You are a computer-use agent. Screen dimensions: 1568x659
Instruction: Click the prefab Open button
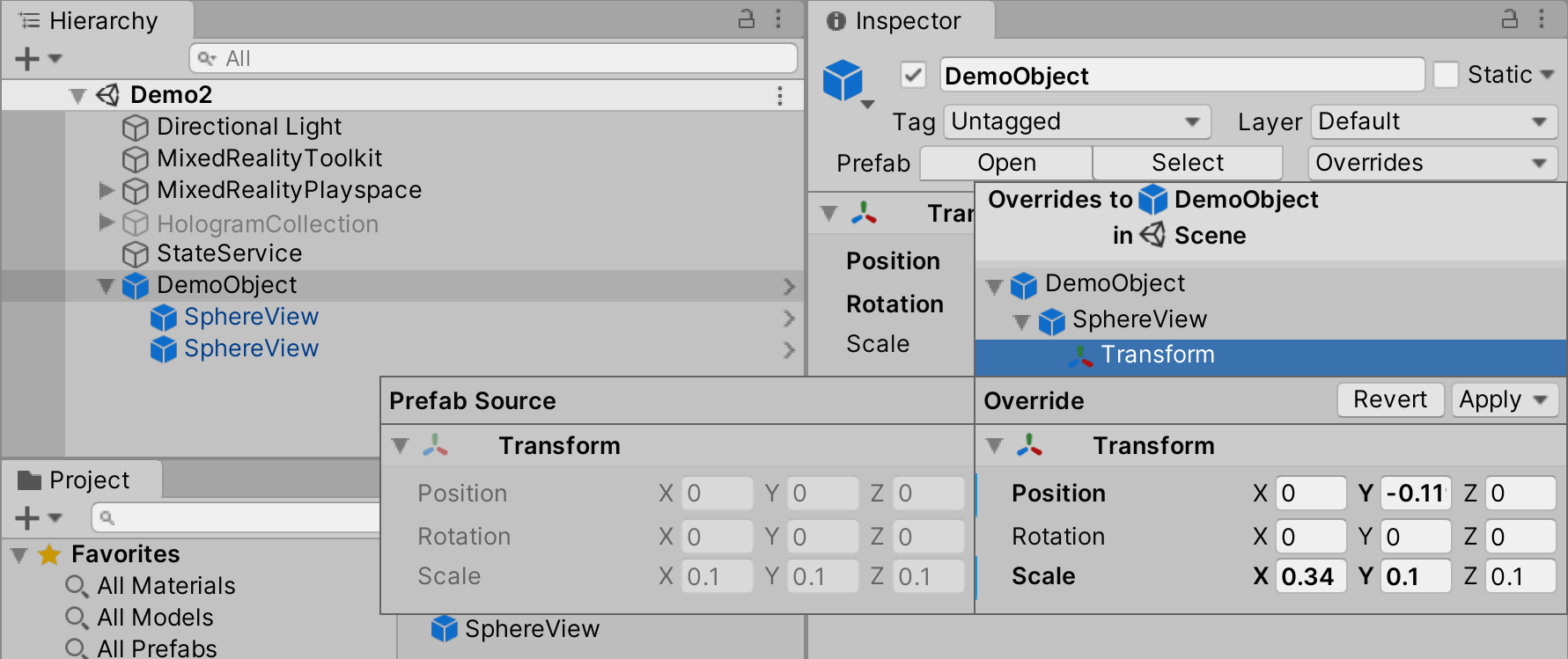pyautogui.click(x=1006, y=164)
